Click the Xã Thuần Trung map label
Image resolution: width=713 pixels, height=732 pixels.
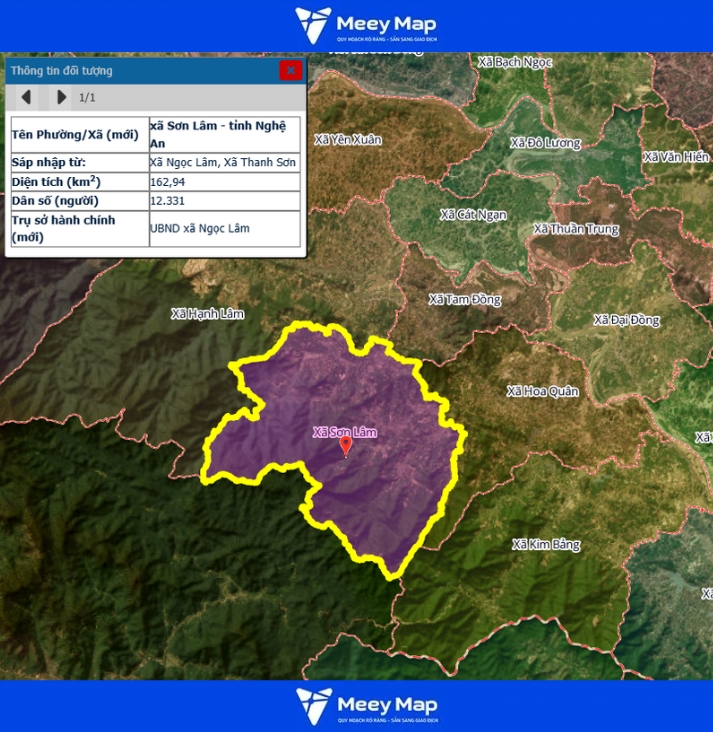[576, 229]
